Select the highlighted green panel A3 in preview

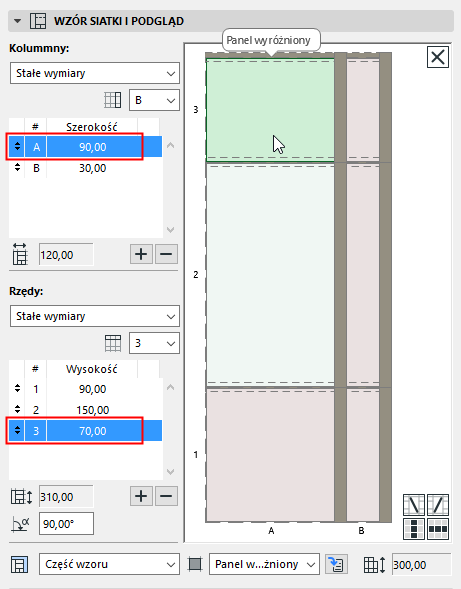(270, 110)
